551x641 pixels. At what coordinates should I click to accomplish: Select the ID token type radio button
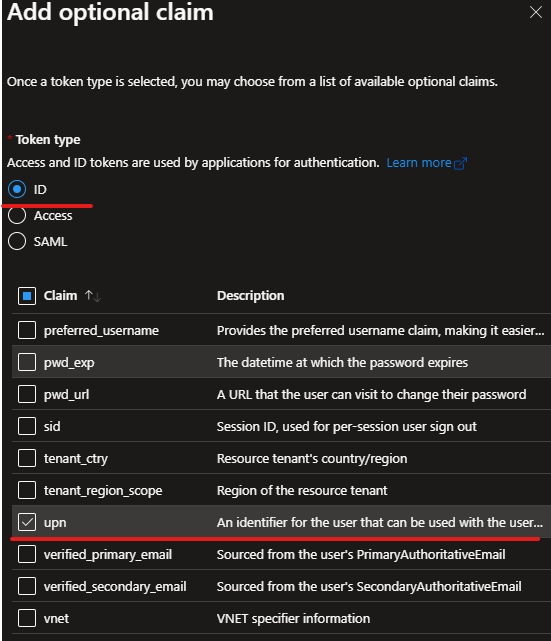tap(17, 189)
